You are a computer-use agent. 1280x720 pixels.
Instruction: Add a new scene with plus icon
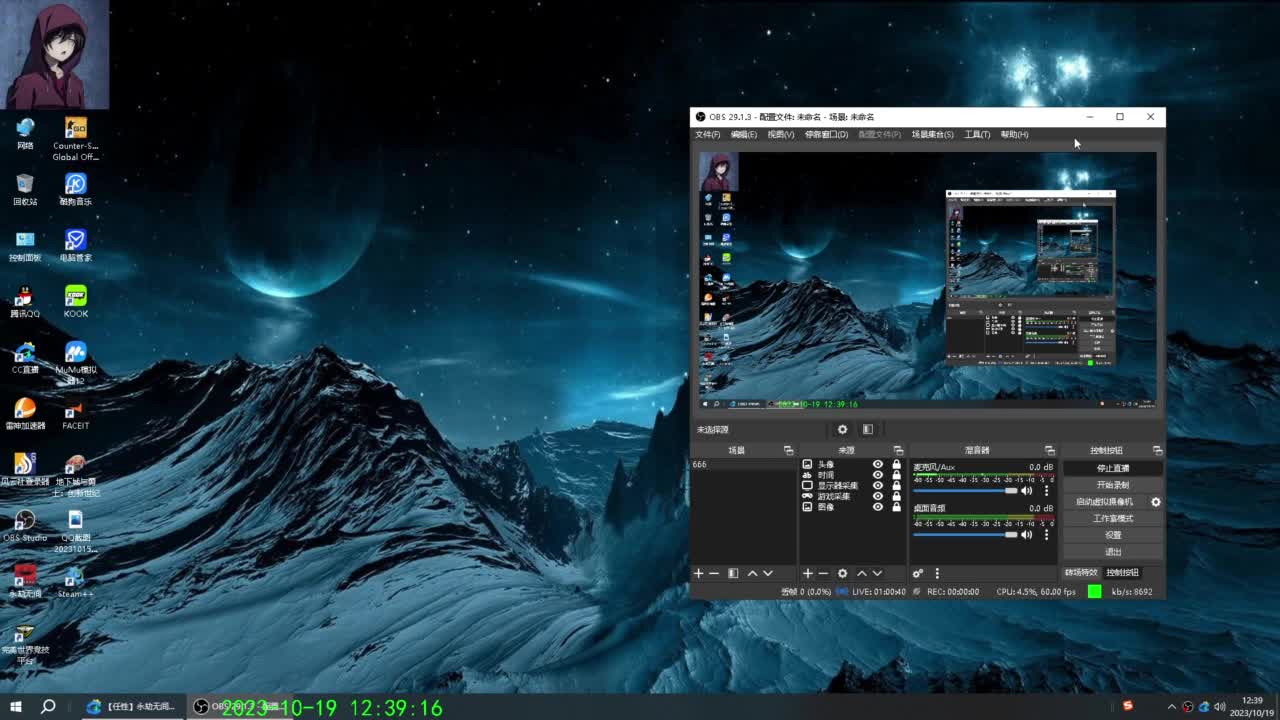coord(699,573)
